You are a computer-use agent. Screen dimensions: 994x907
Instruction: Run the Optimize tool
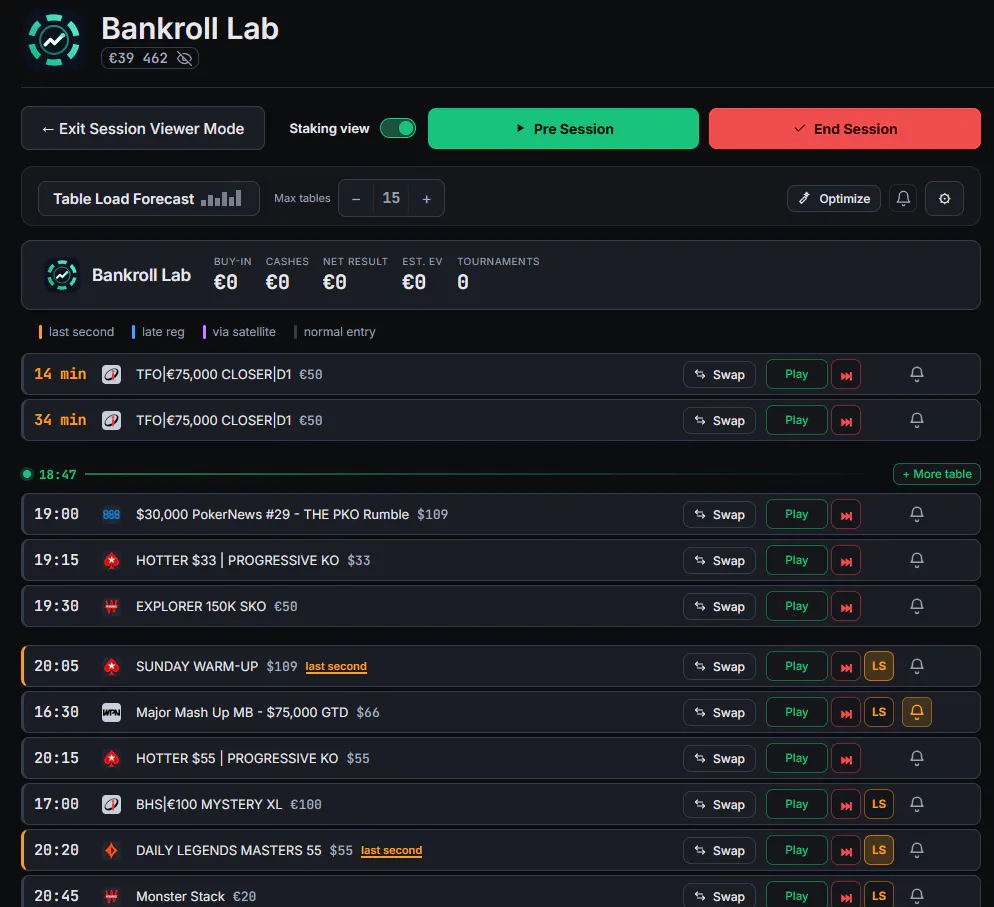834,198
